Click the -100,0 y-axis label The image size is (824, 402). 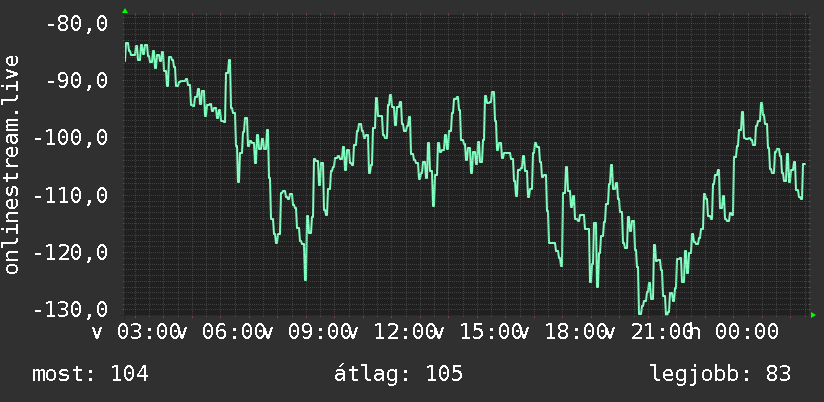click(x=71, y=138)
